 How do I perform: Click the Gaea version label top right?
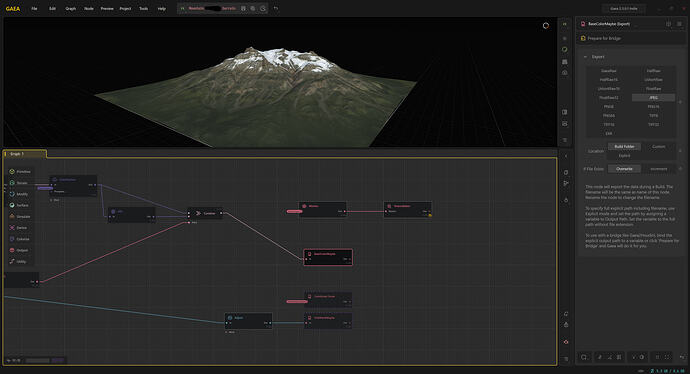624,8
